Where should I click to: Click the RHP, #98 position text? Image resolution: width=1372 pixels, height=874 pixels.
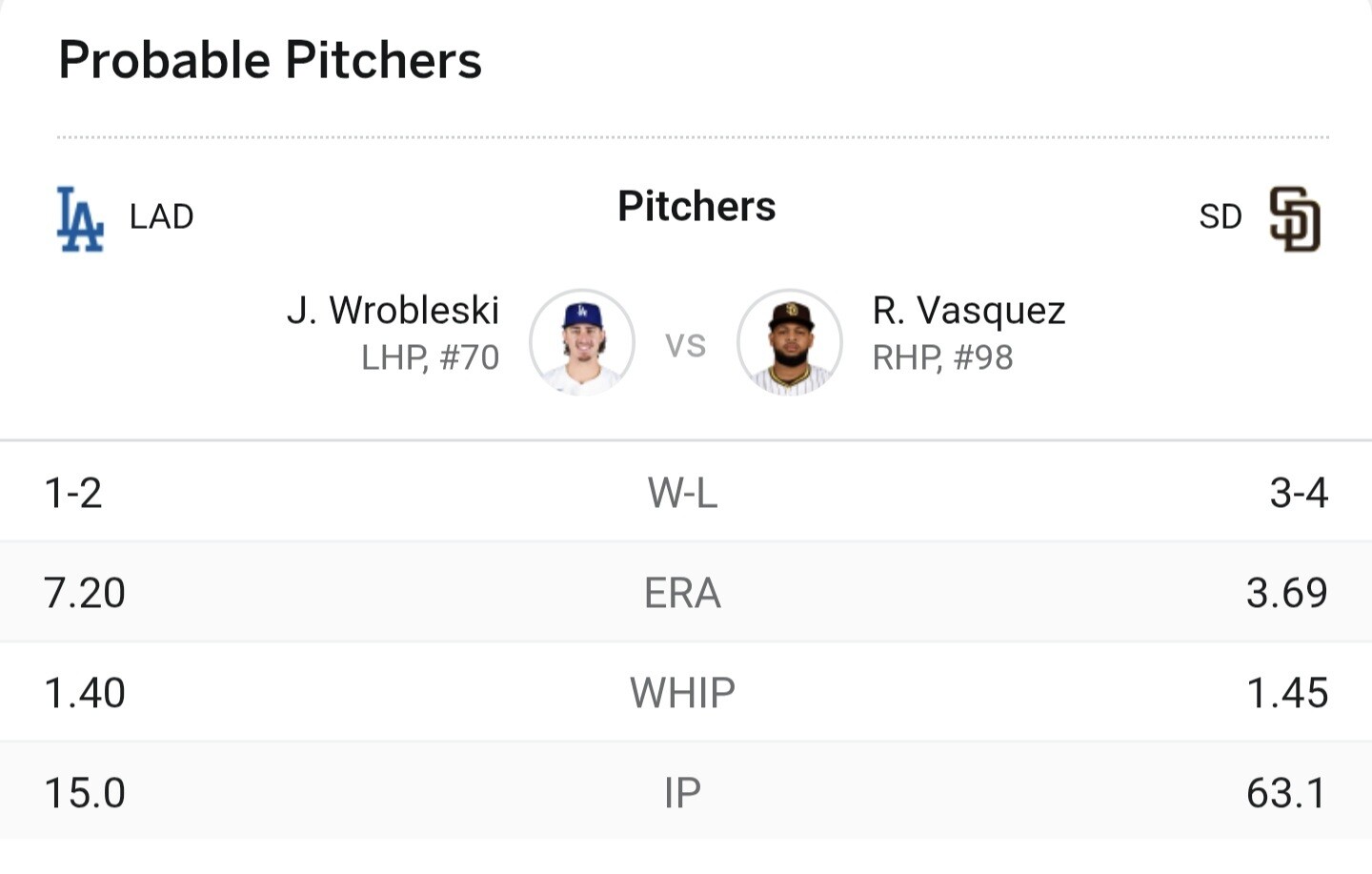(942, 357)
